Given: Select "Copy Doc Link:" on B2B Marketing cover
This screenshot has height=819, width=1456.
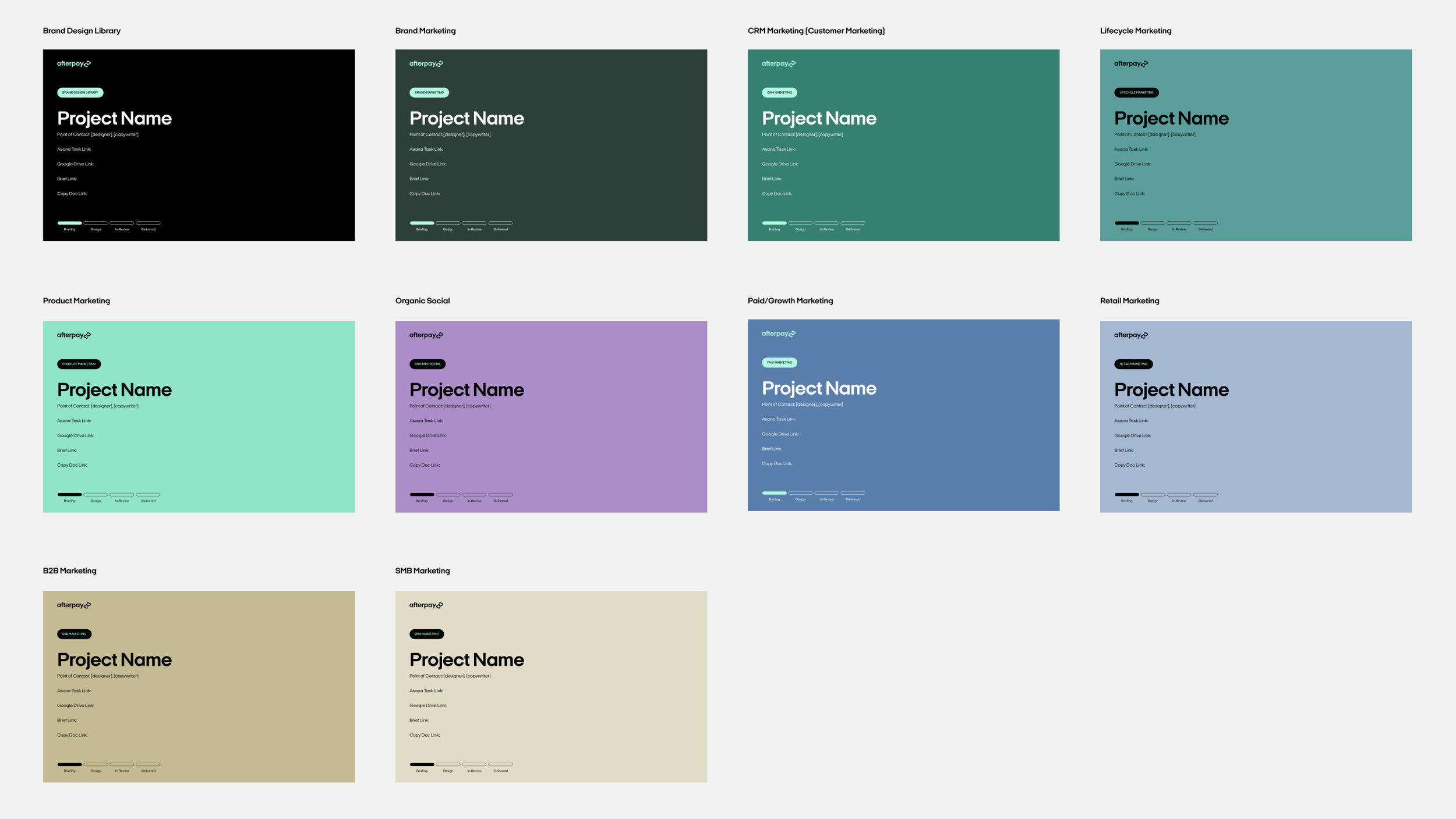Looking at the screenshot, I should click(x=72, y=735).
